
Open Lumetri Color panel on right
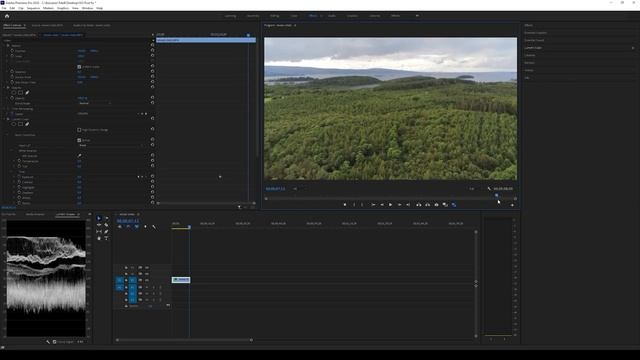[533, 48]
